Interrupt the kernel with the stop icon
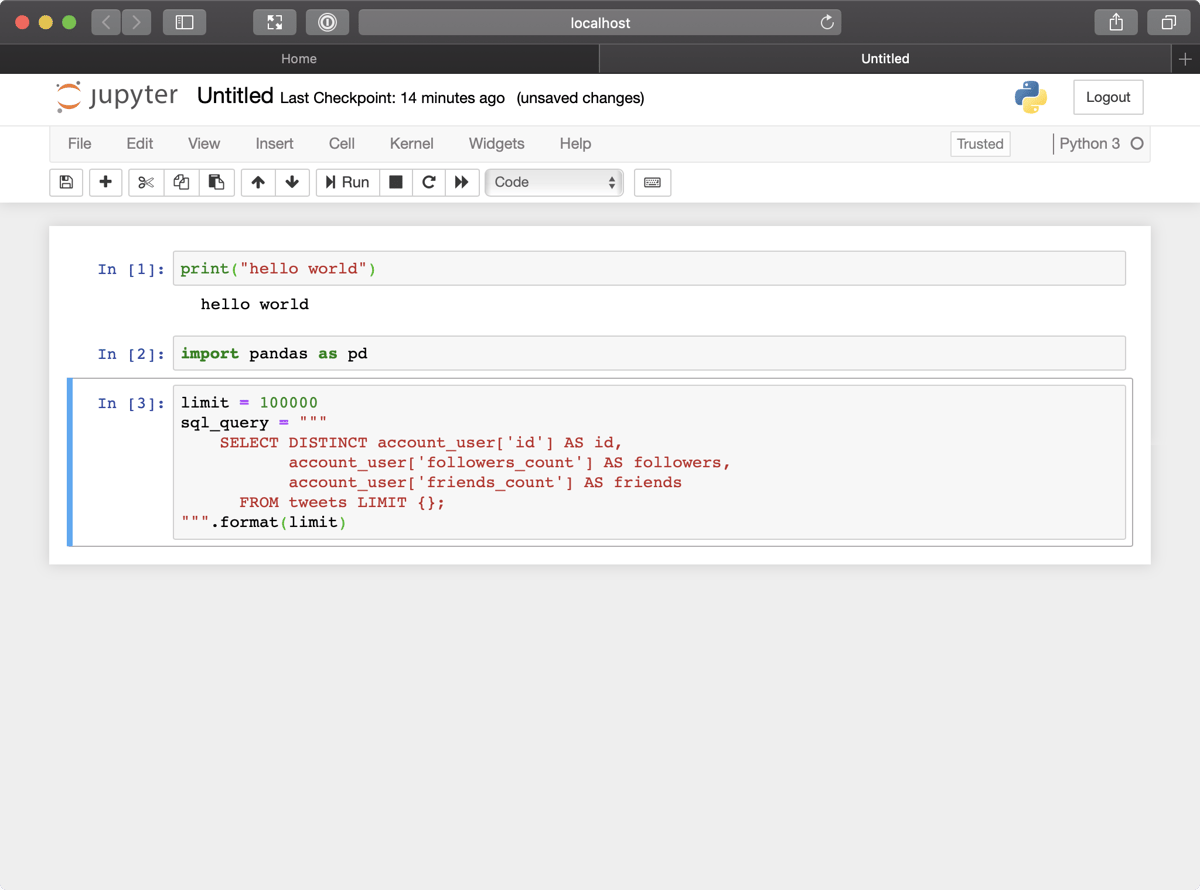This screenshot has height=890, width=1200. click(x=394, y=182)
